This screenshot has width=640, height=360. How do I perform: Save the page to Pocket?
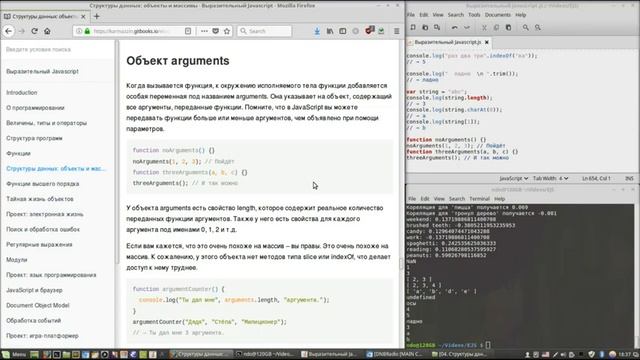tap(216, 31)
